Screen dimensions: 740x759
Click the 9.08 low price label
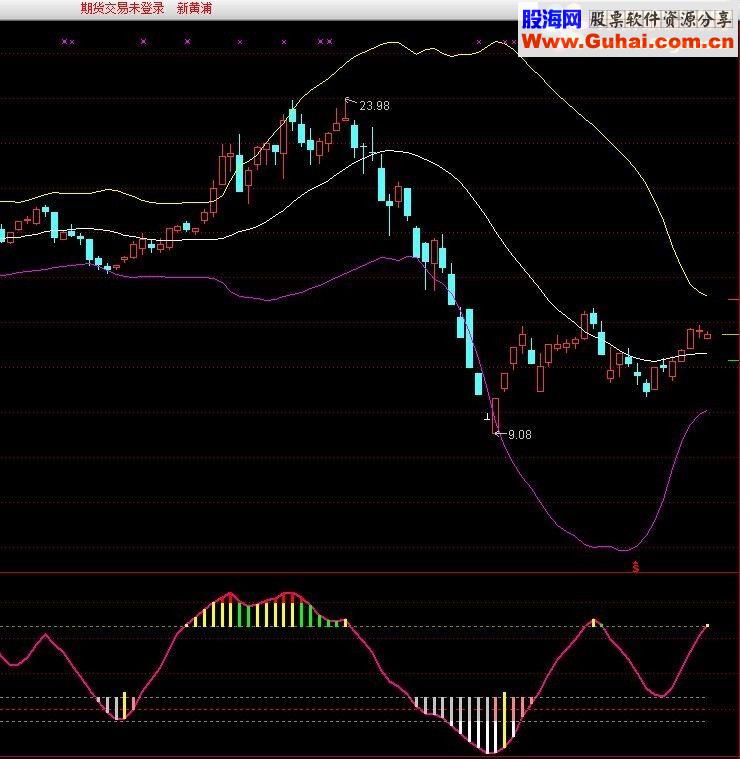pos(520,435)
